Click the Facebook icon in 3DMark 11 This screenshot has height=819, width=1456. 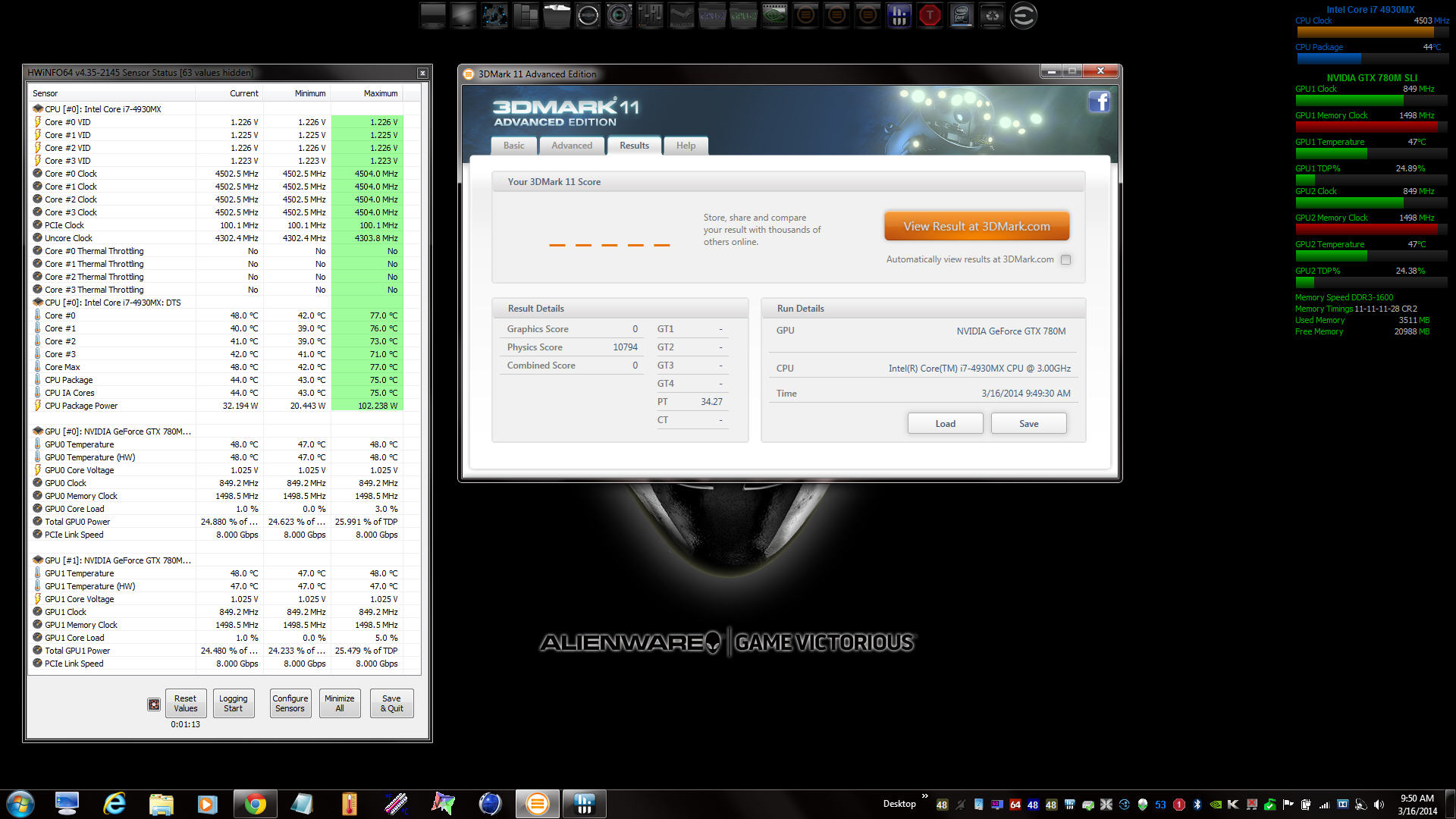pyautogui.click(x=1100, y=102)
